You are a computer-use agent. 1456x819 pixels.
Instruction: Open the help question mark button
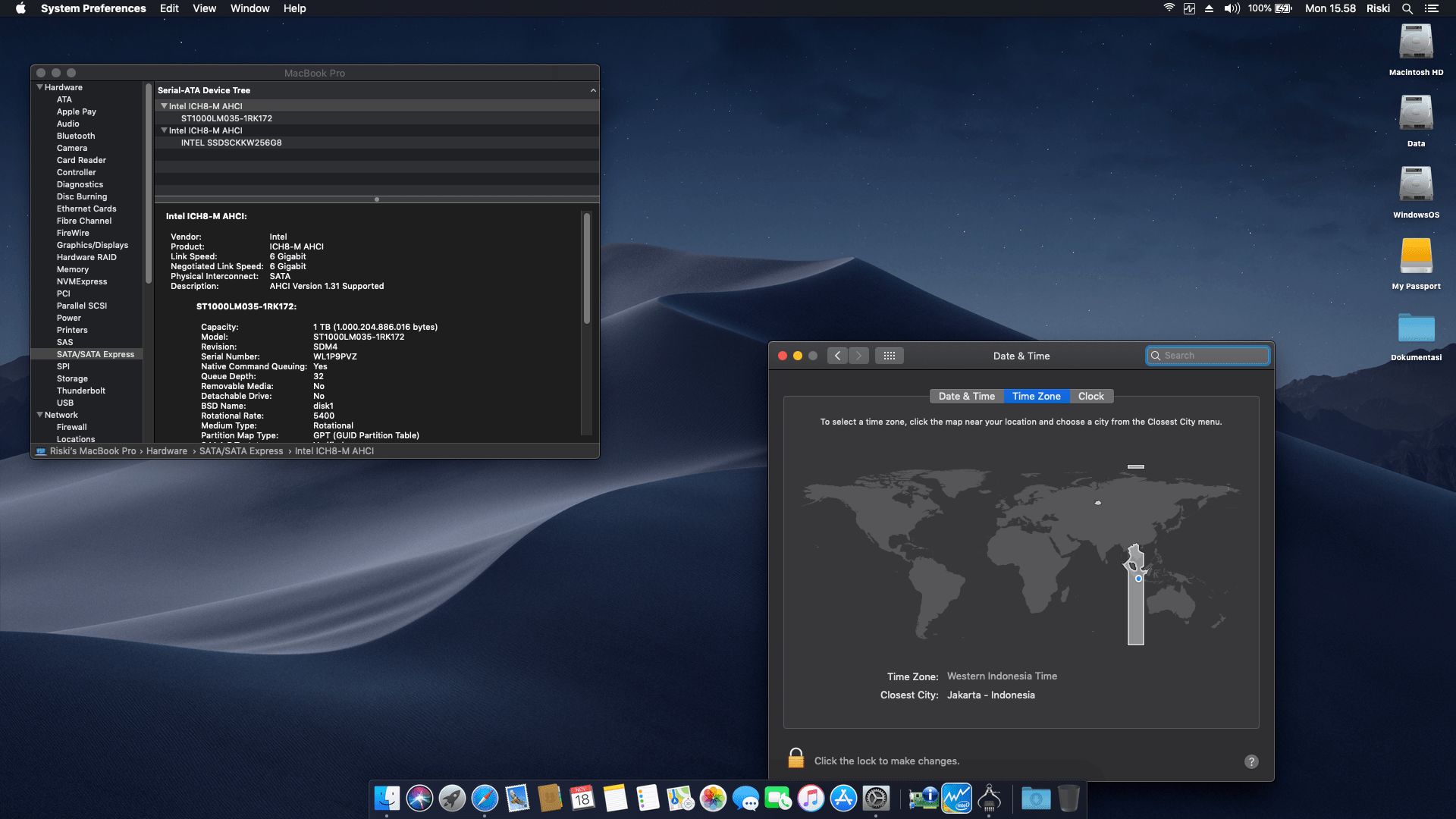pyautogui.click(x=1251, y=761)
